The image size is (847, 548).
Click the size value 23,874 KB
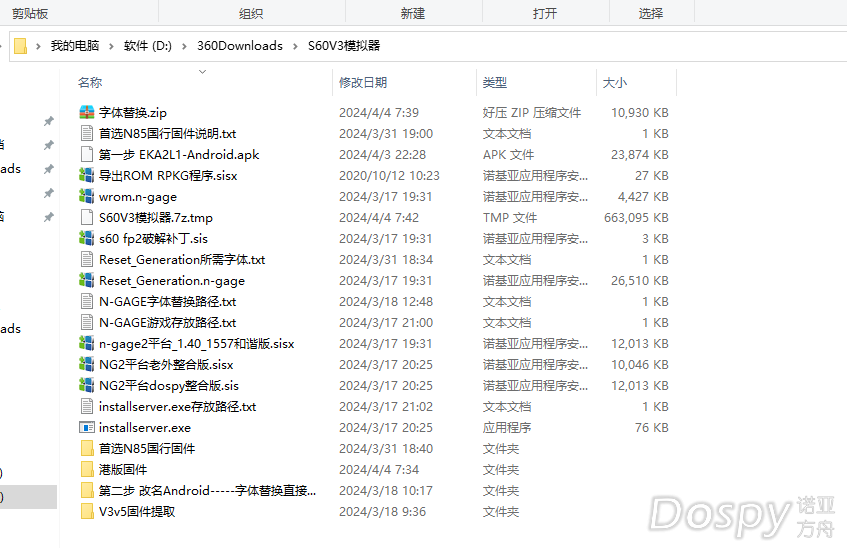tap(640, 155)
